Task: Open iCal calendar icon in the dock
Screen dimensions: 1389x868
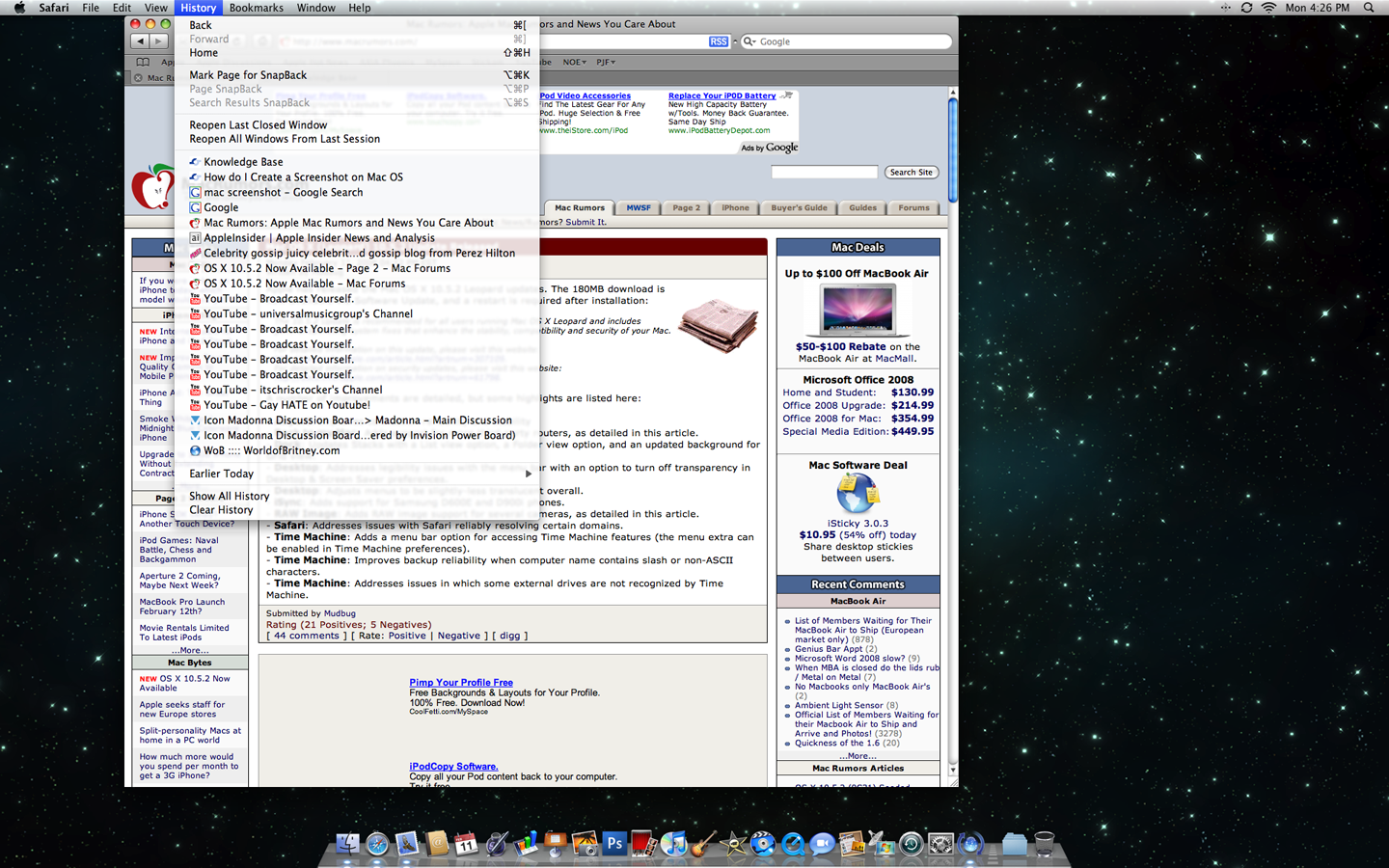Action: [x=466, y=844]
